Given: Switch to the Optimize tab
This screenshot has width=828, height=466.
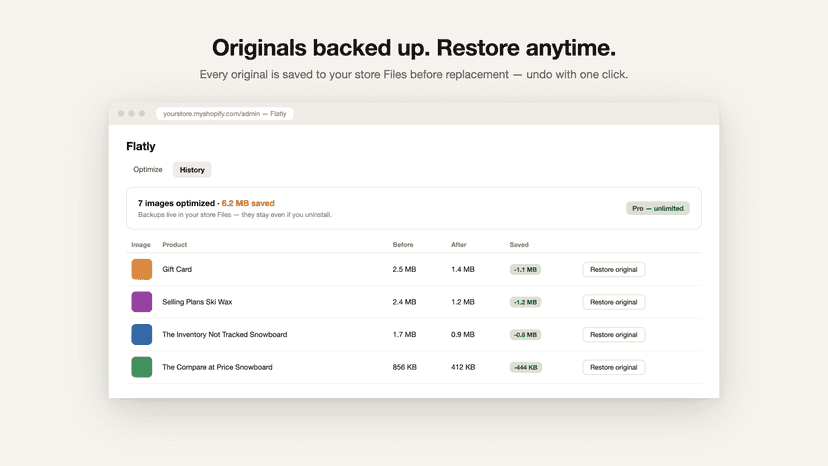Looking at the screenshot, I should pos(148,170).
